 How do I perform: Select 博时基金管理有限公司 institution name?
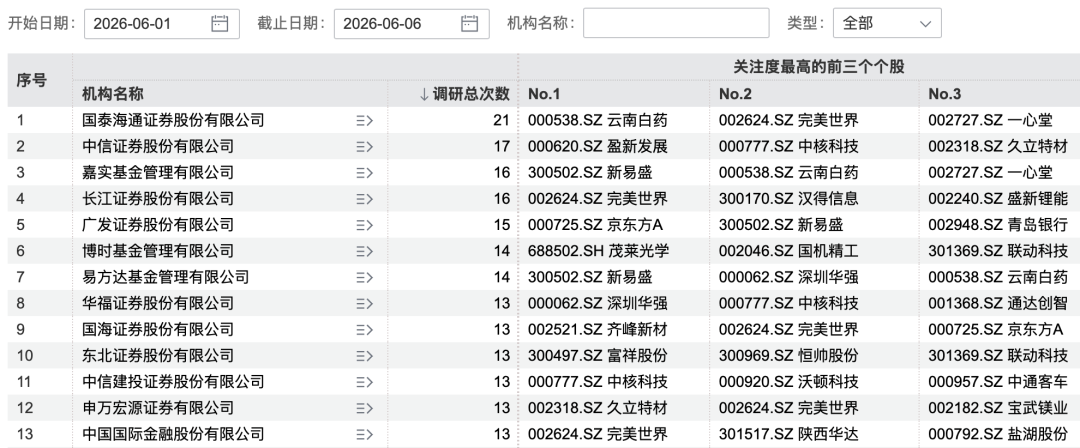click(x=158, y=252)
